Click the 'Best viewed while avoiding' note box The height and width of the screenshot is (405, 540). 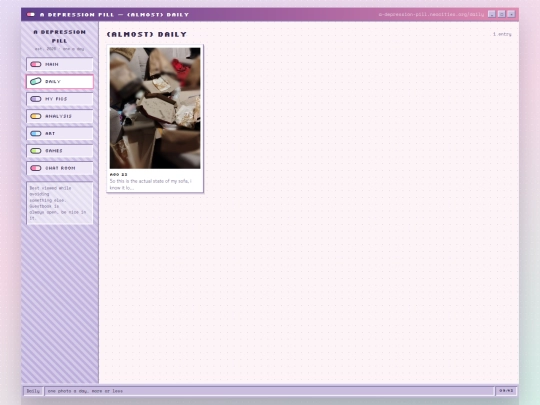pyautogui.click(x=60, y=203)
